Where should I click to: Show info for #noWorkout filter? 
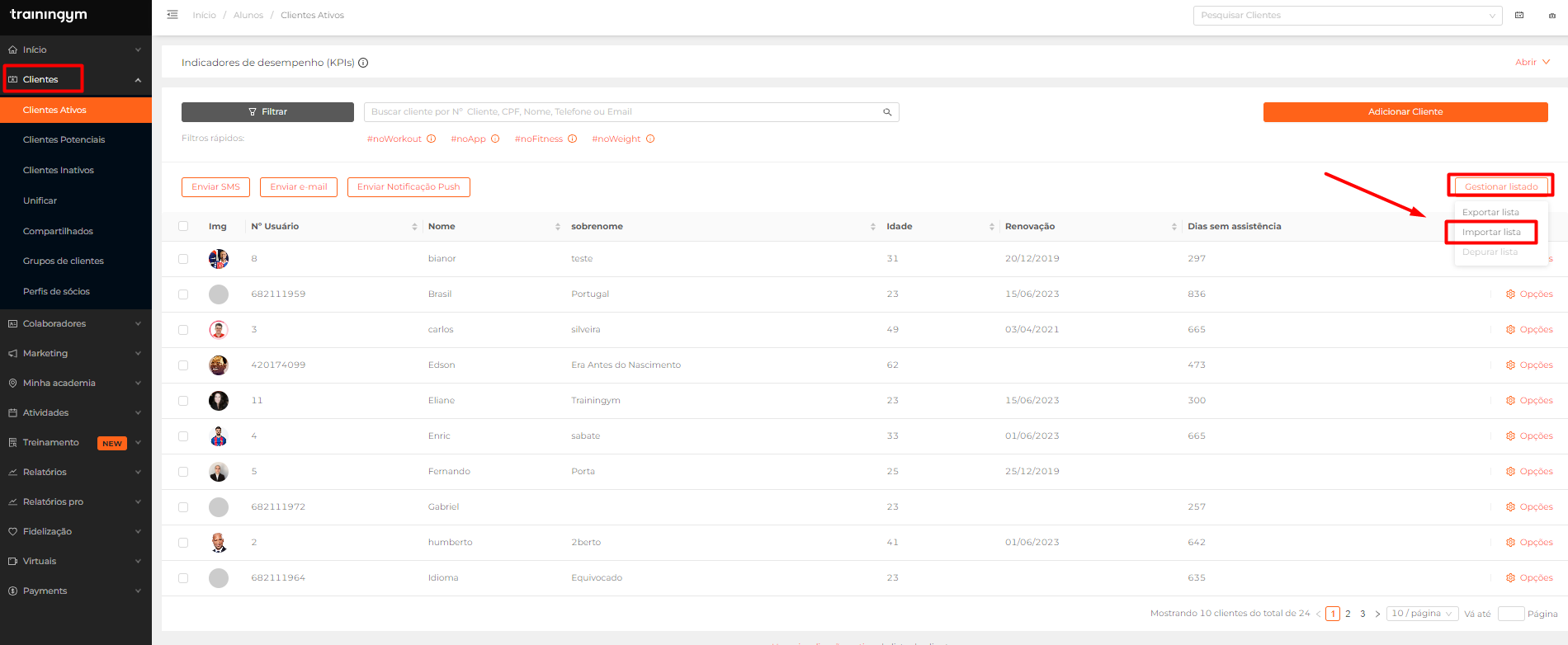[x=431, y=139]
